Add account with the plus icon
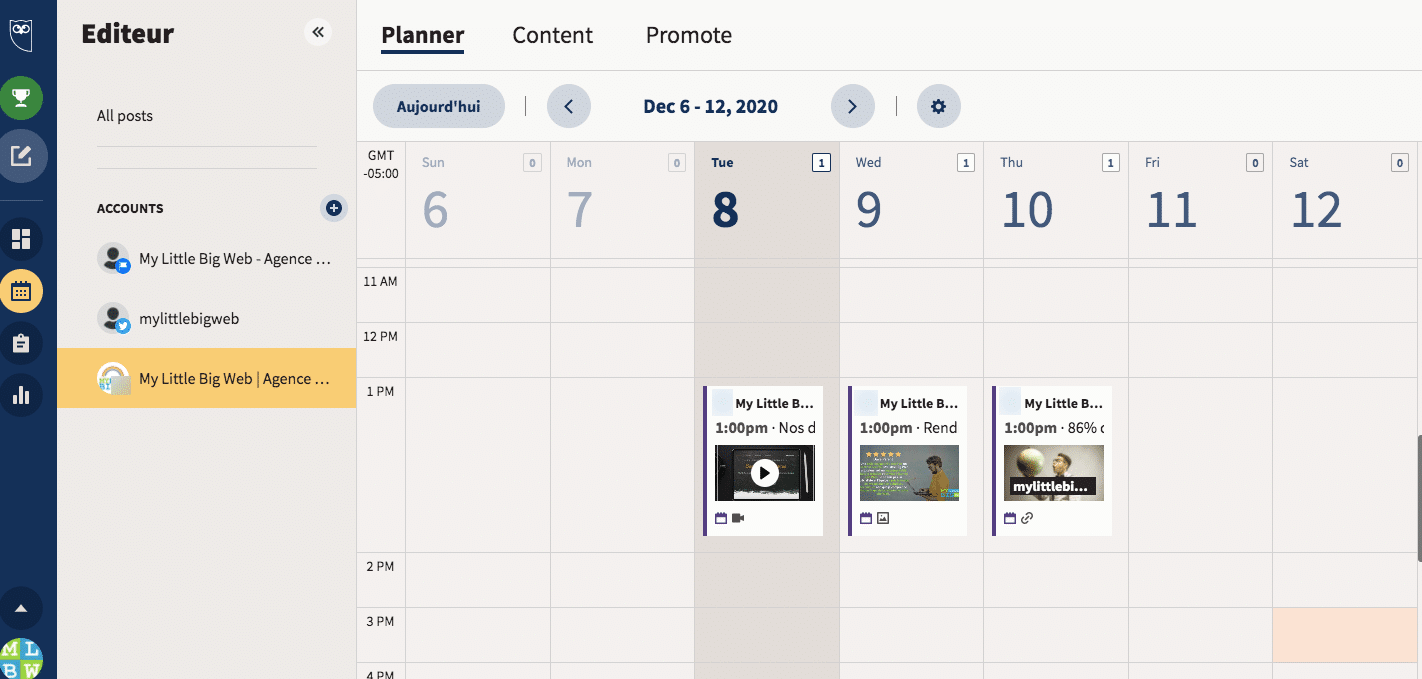 pos(334,208)
